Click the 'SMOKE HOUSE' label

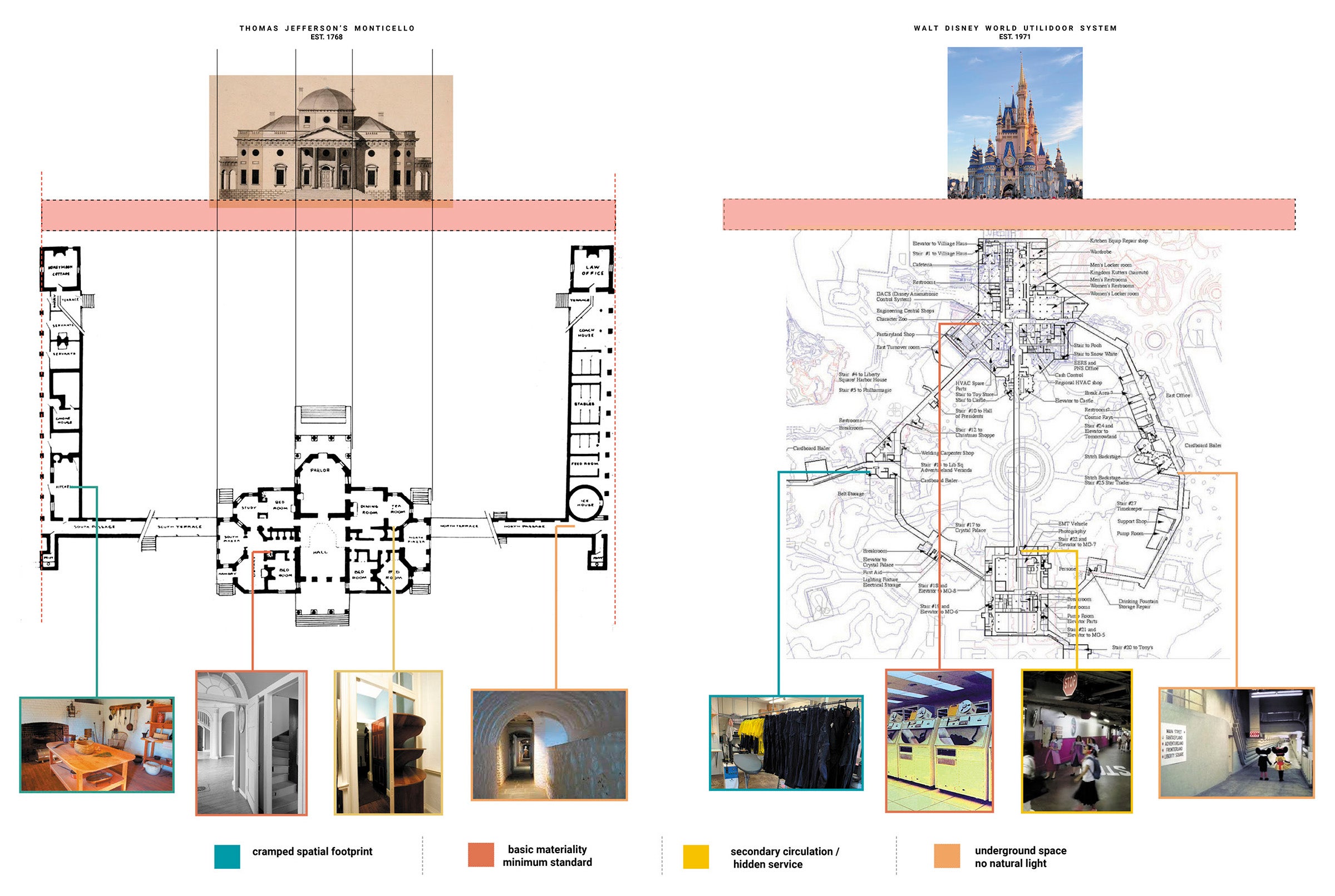[63, 420]
